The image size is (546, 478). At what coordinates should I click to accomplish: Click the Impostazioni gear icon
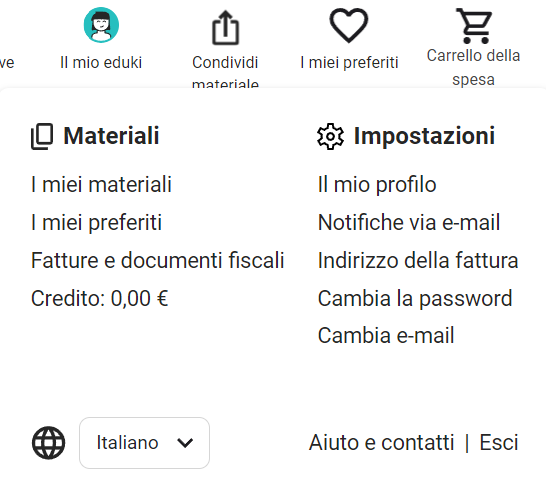click(x=330, y=136)
